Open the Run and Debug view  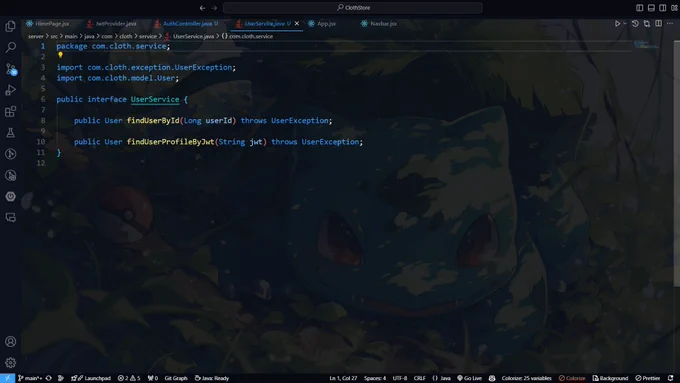pyautogui.click(x=10, y=90)
